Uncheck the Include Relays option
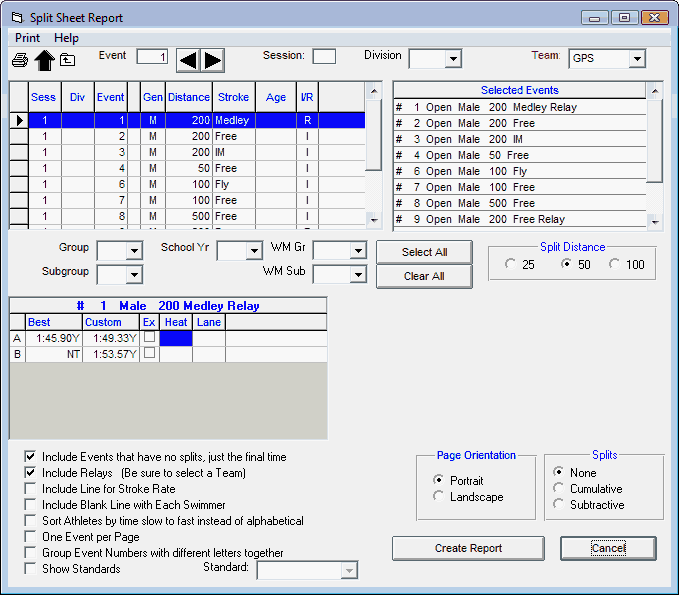The image size is (679, 595). (x=31, y=473)
